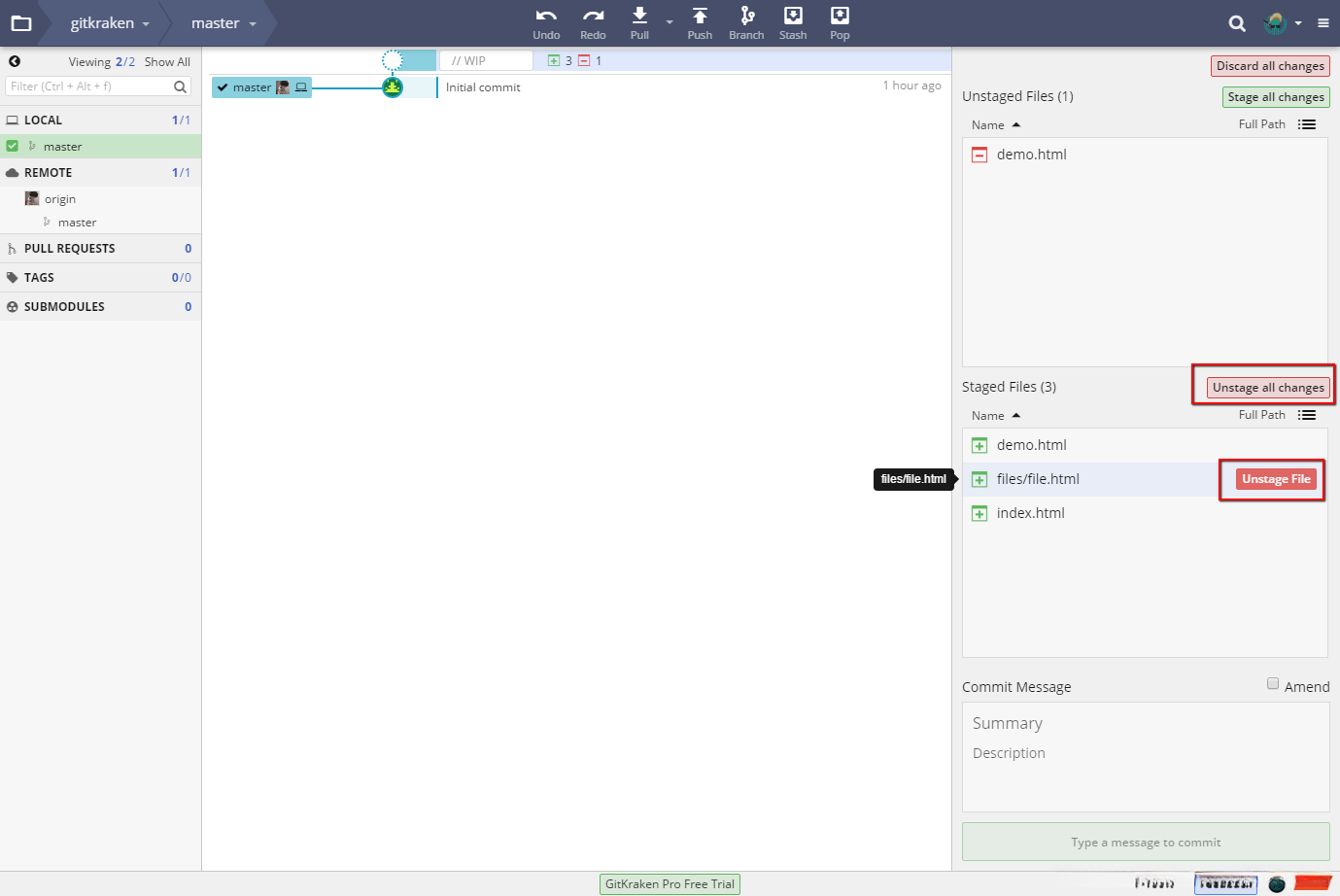Screen dimensions: 1340x896
Task: Click the Redo toolbar button
Action: (593, 23)
